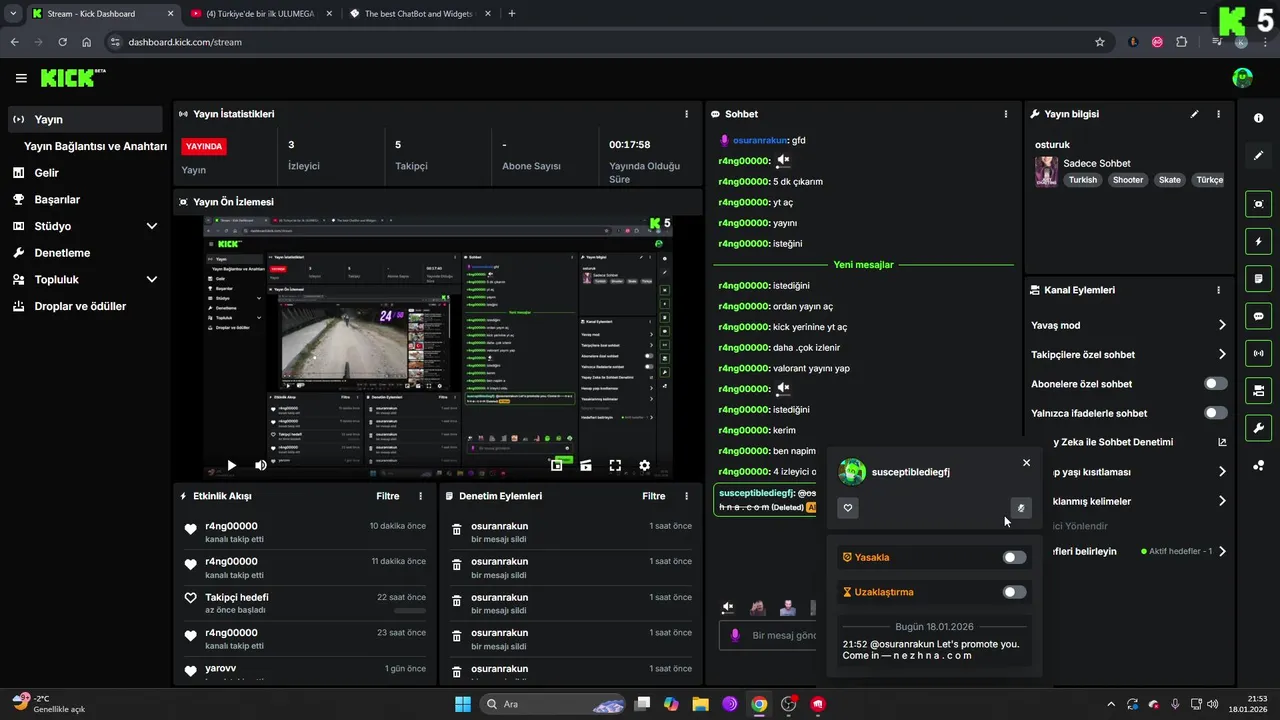Click the Turkish tag chip

pos(1082,180)
